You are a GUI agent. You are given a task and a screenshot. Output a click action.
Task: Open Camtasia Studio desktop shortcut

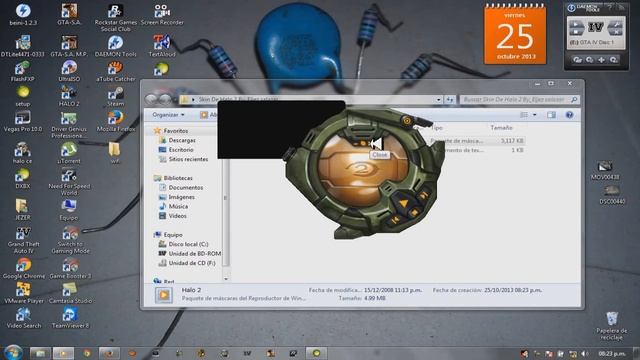point(70,293)
